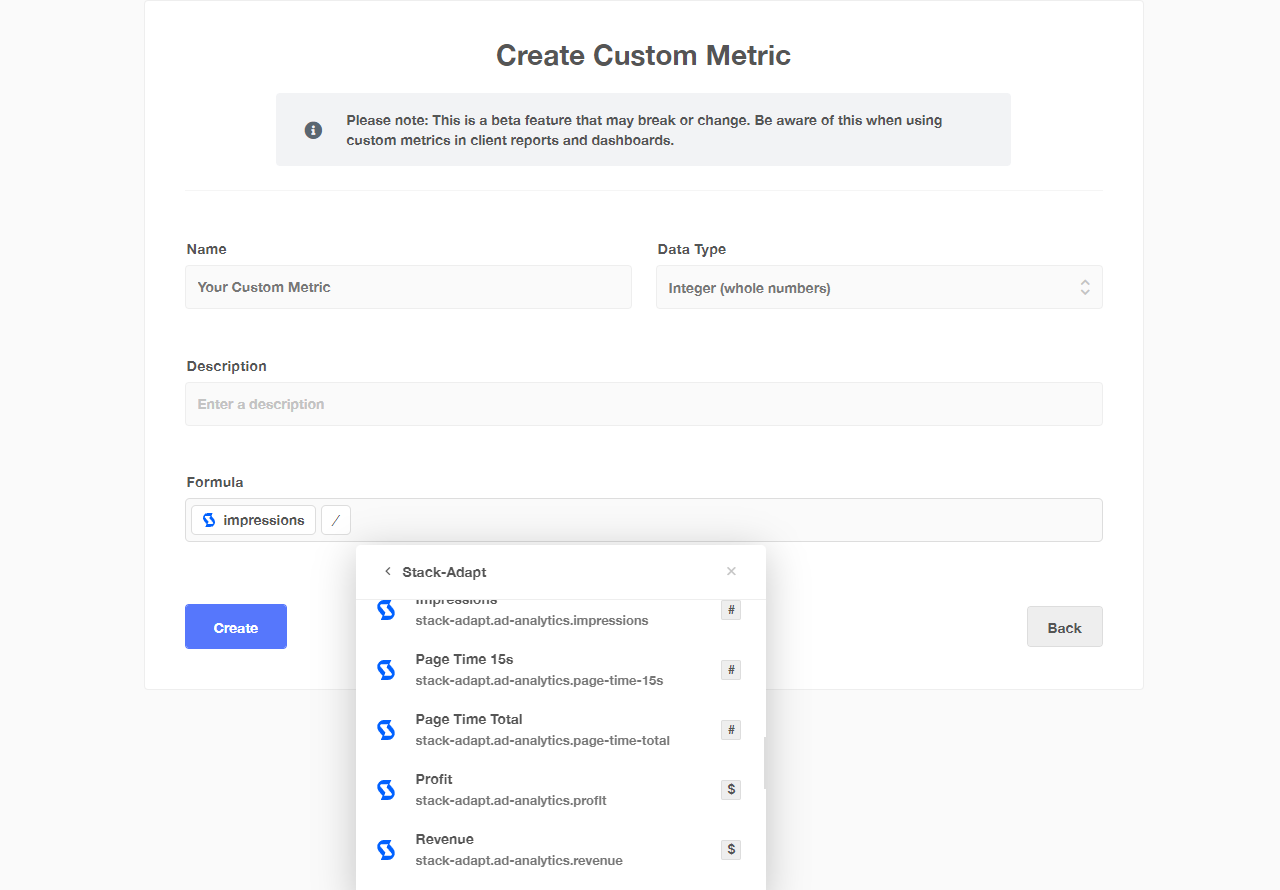This screenshot has width=1280, height=890.
Task: Click the $ type badge for Revenue
Action: click(x=731, y=850)
